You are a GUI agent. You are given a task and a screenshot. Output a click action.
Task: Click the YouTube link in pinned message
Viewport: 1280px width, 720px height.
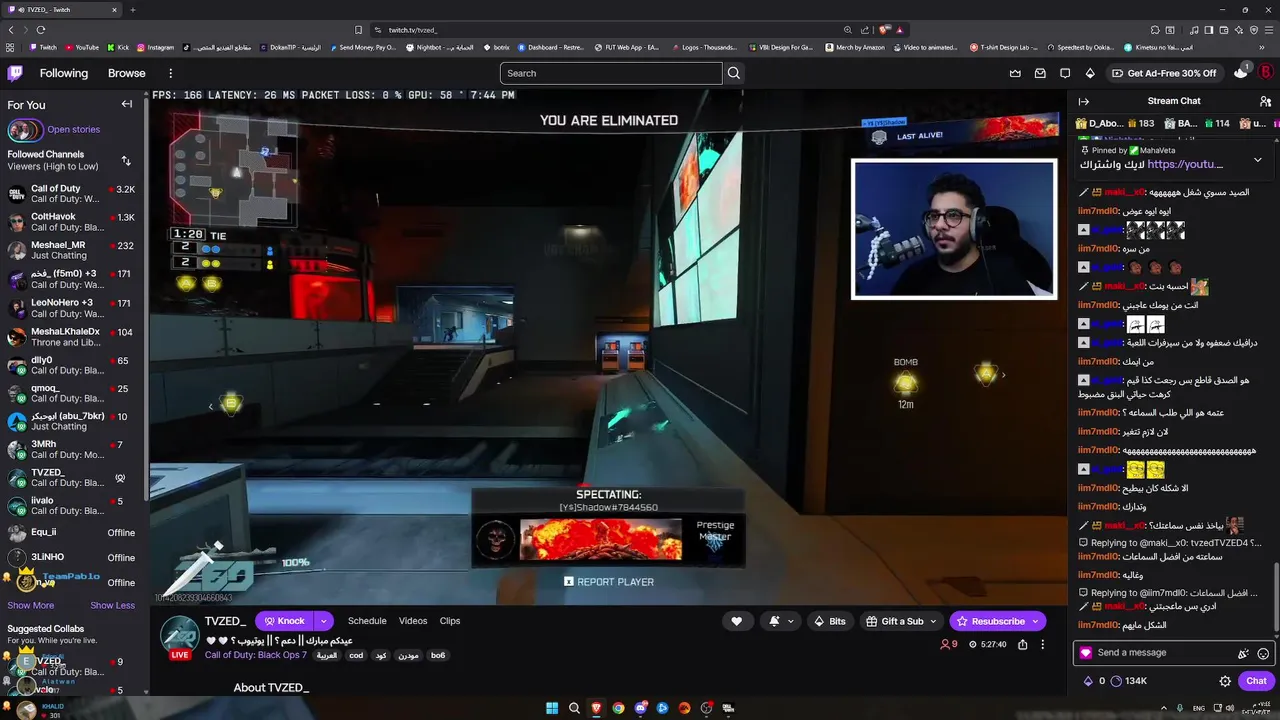coord(1185,164)
